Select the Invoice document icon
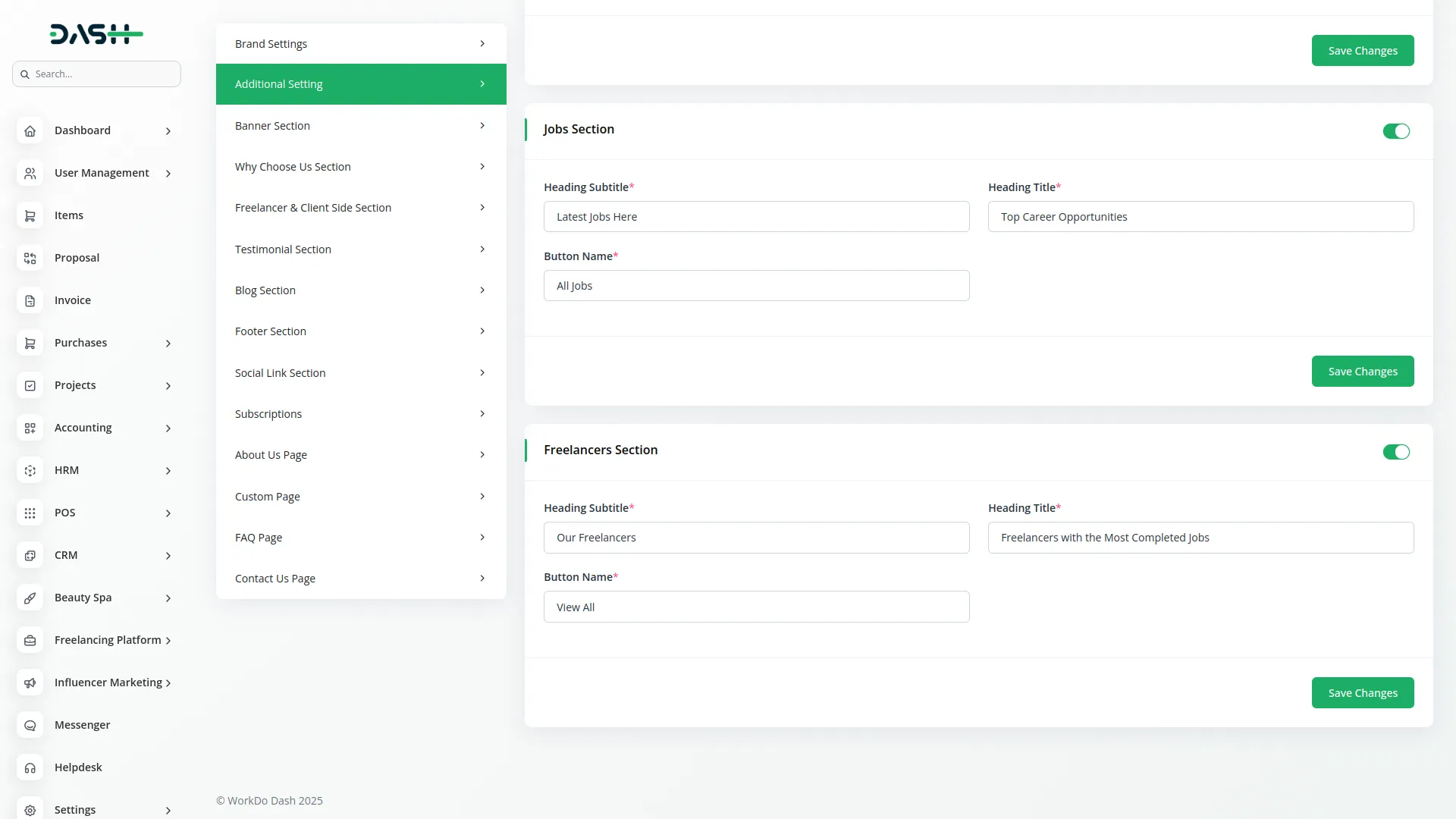The image size is (1456, 819). [x=30, y=300]
